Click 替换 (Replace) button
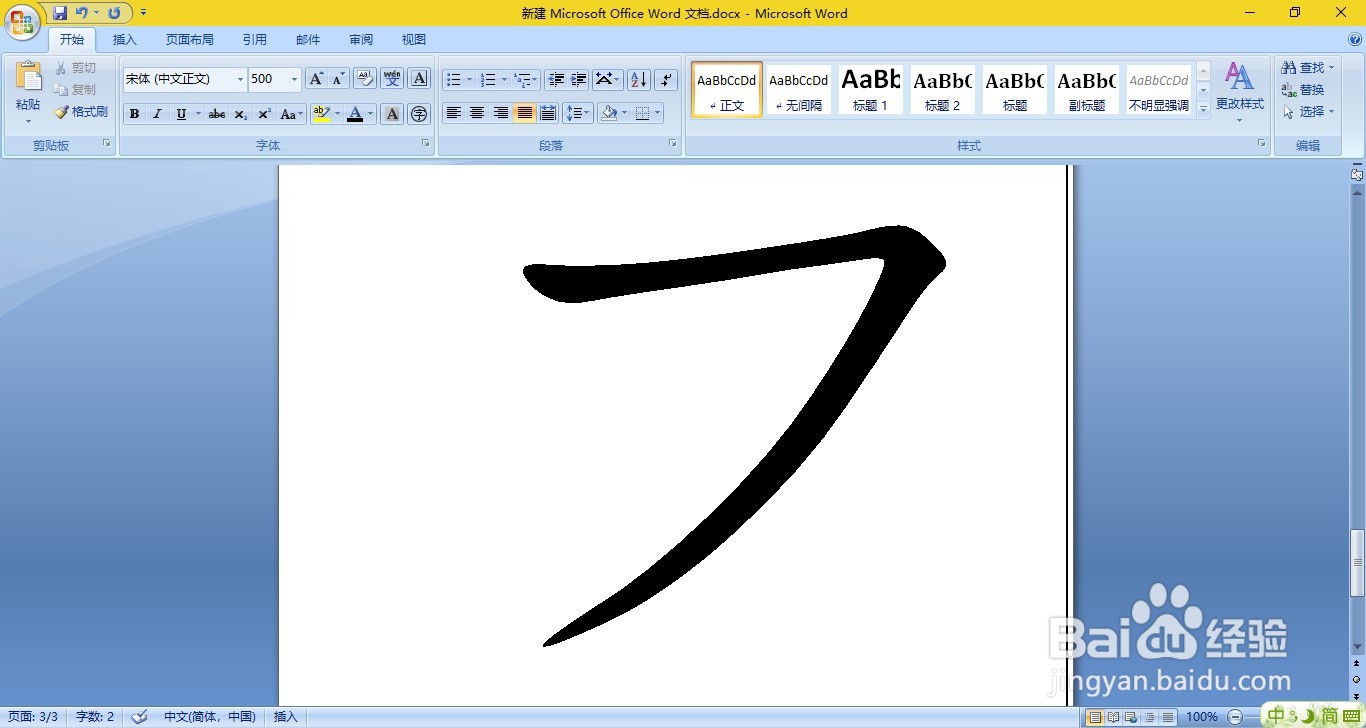Image resolution: width=1366 pixels, height=728 pixels. pyautogui.click(x=1303, y=90)
